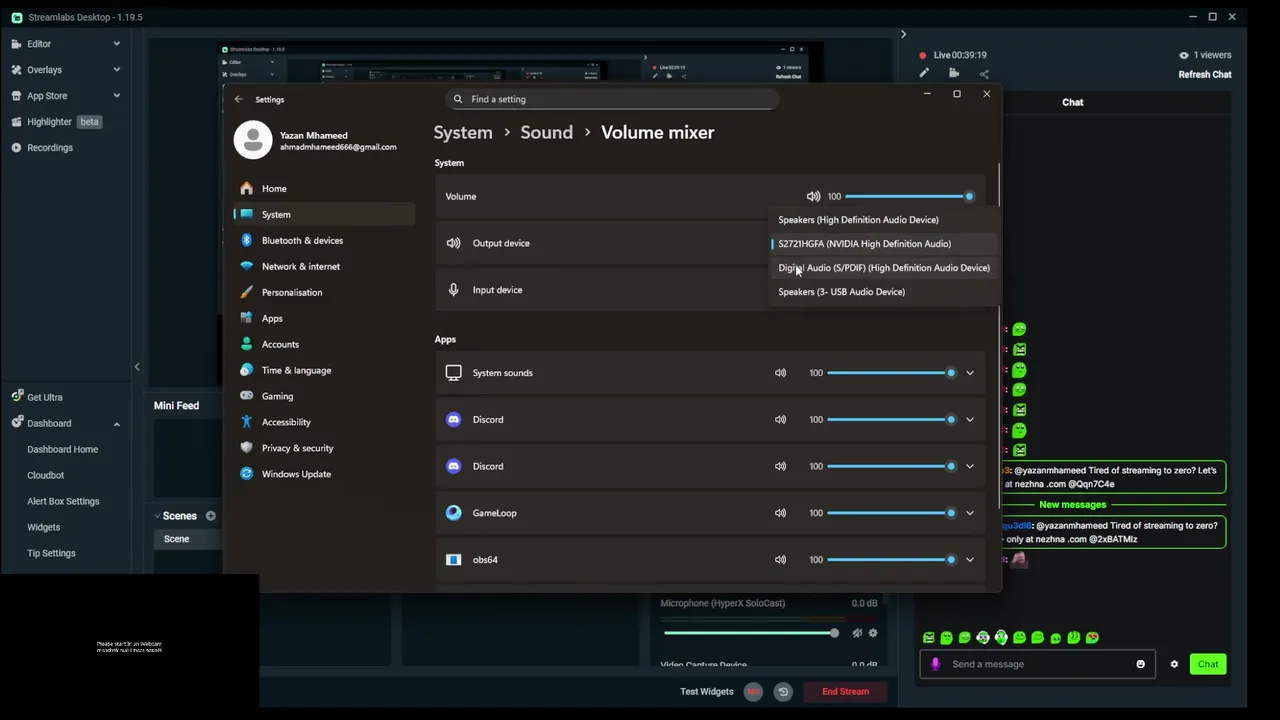
Task: Add a new scene with plus icon
Action: tap(210, 516)
